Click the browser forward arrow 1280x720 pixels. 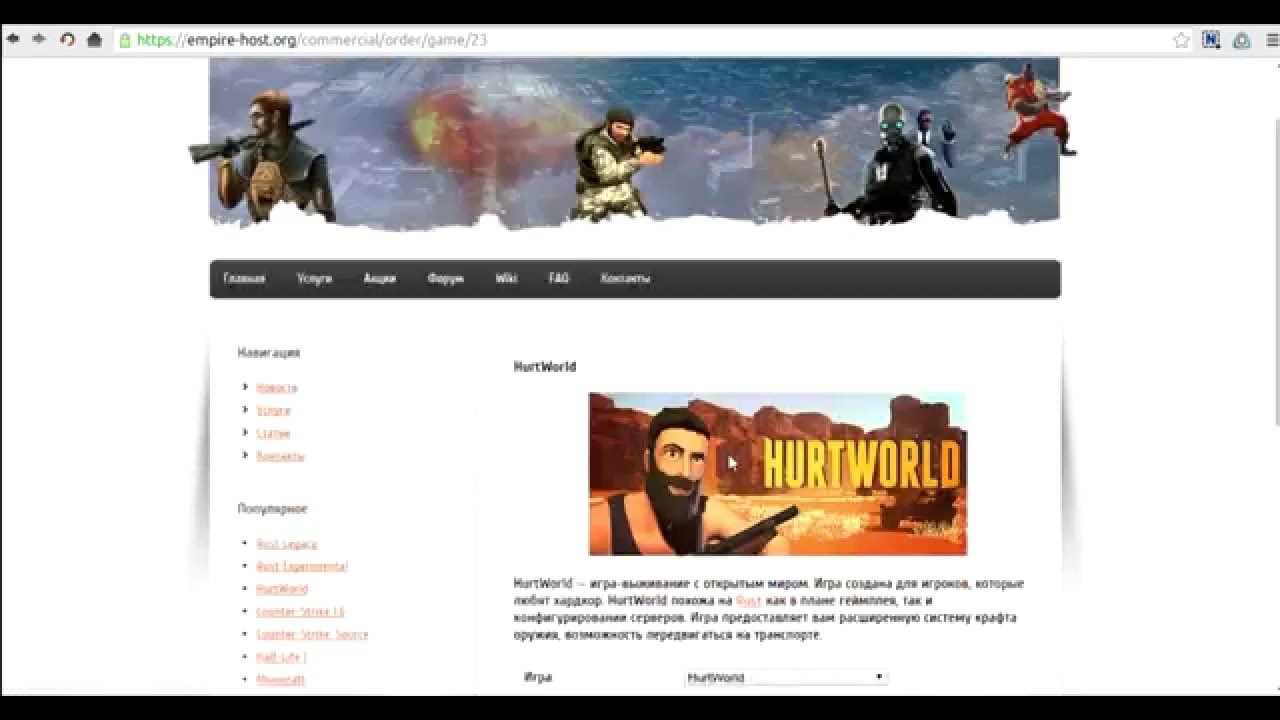[40, 39]
